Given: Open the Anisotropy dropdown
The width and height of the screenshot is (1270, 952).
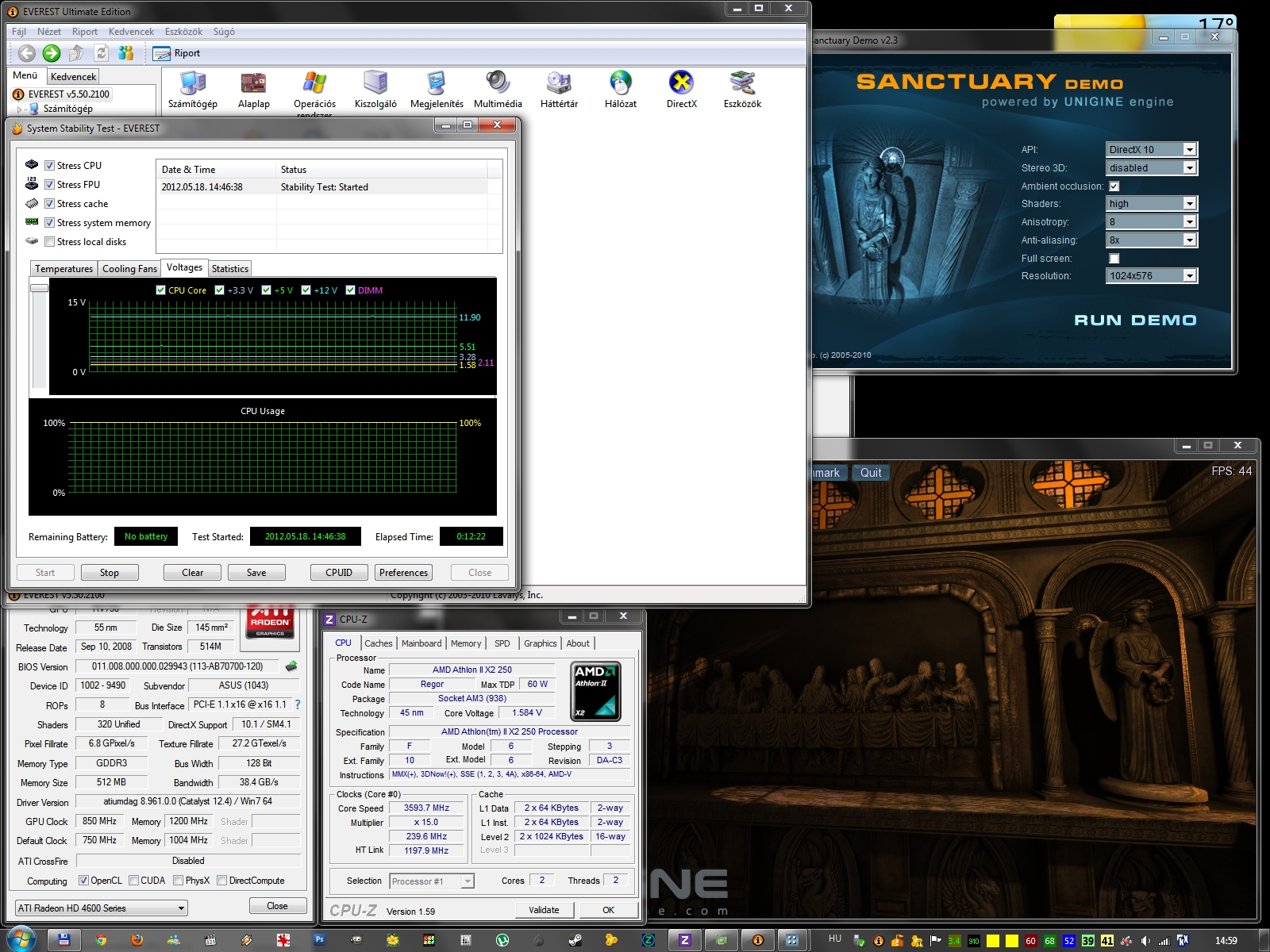Looking at the screenshot, I should 1151,221.
